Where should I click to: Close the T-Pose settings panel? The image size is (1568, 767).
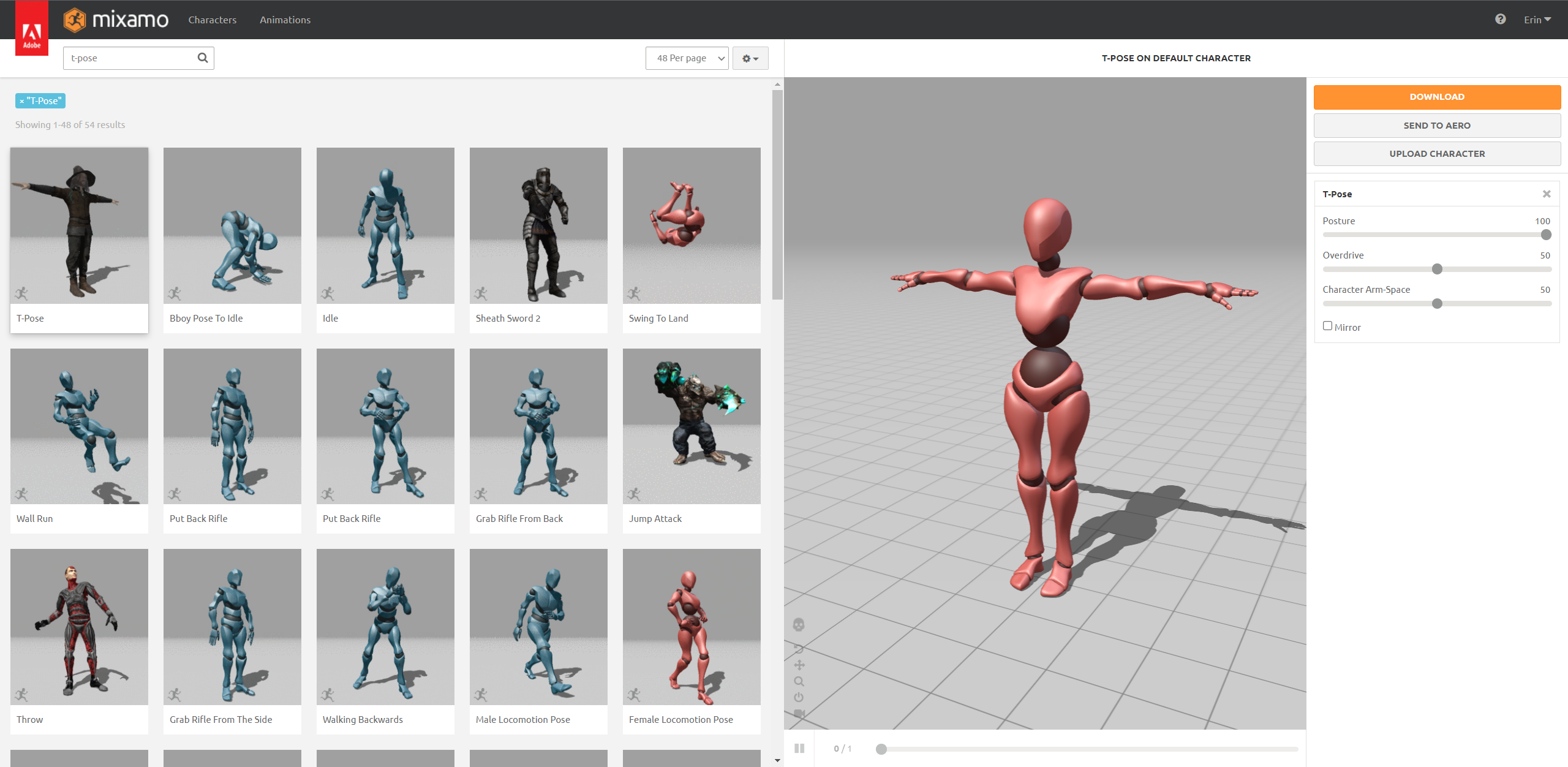tap(1546, 194)
